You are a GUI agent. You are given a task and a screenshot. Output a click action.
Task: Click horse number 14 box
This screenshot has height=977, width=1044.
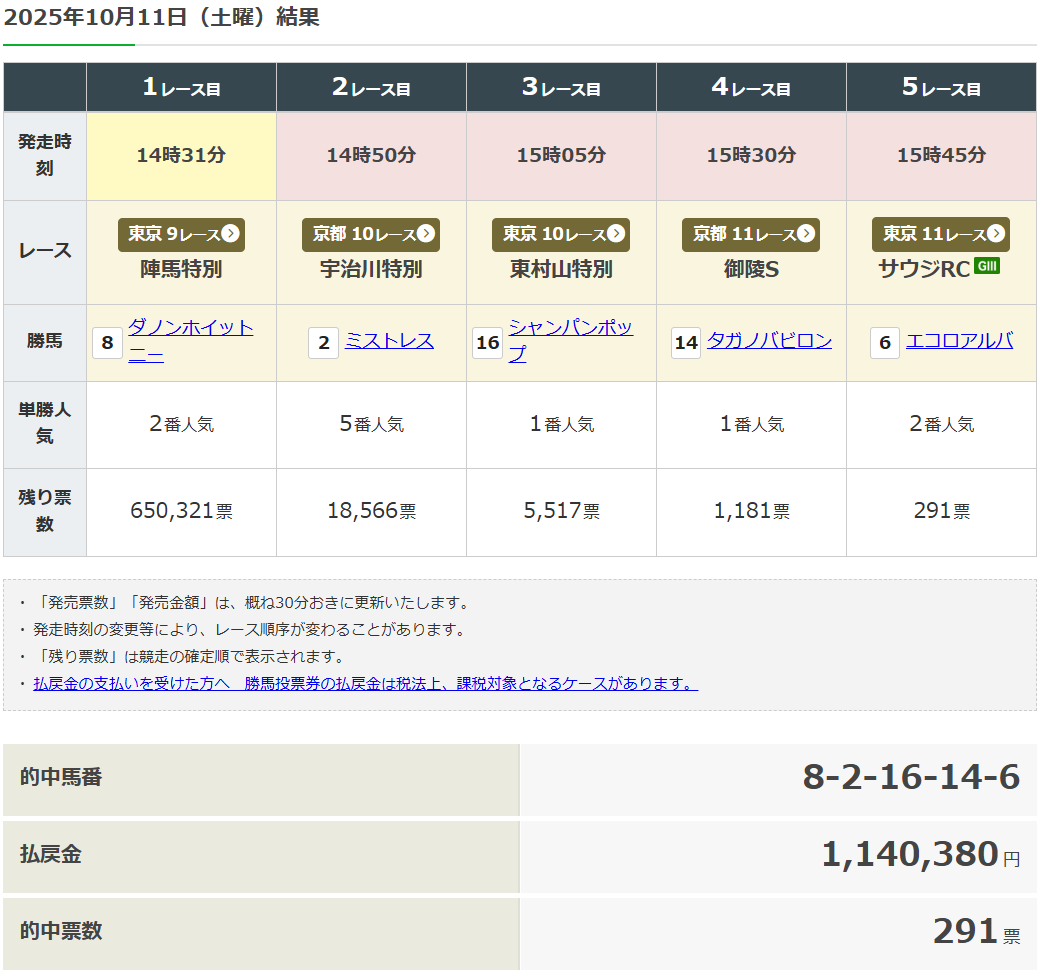point(686,343)
